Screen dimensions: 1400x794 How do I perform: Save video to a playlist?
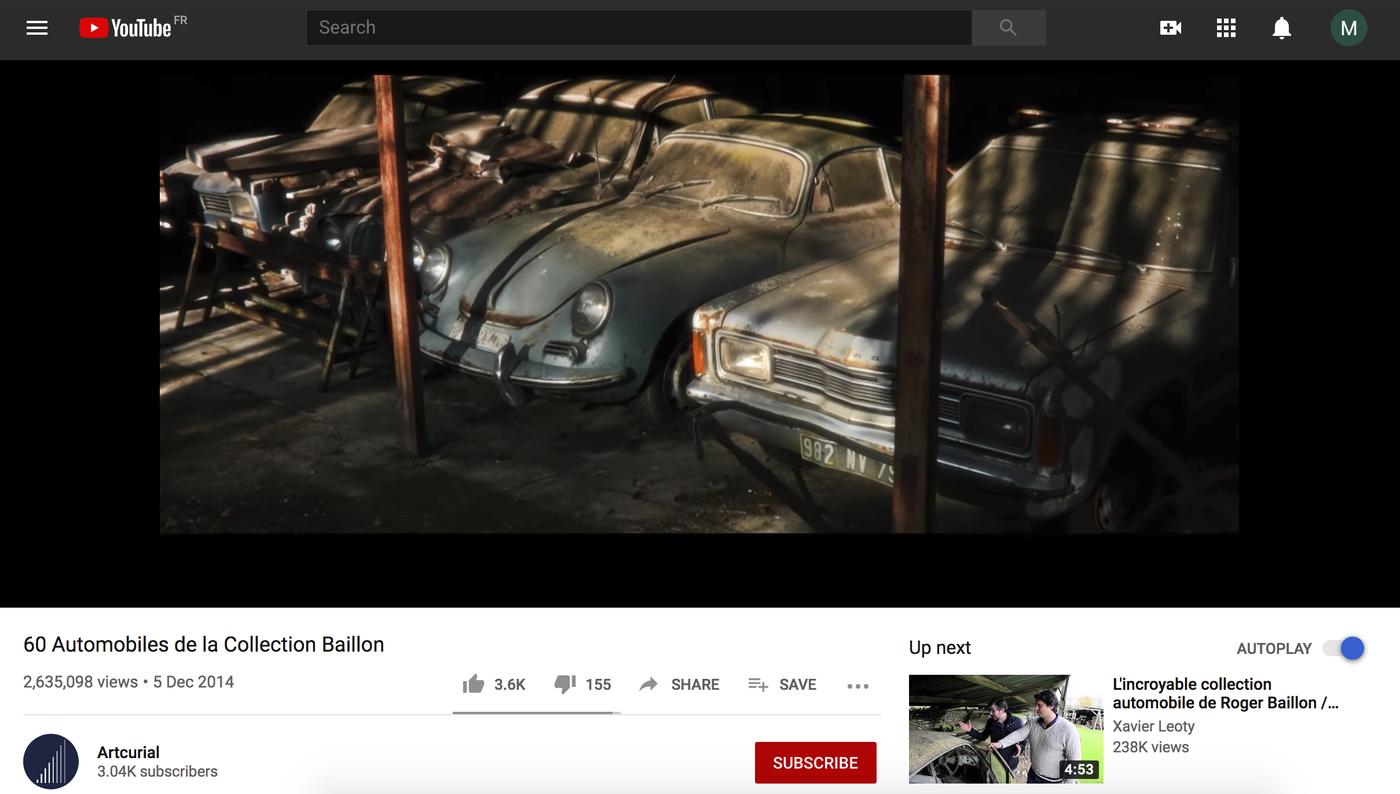782,684
